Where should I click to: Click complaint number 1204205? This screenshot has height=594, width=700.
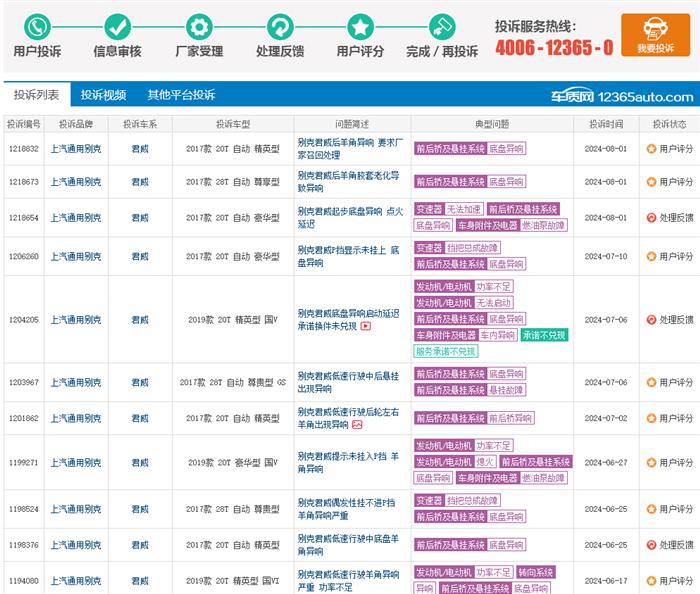(x=24, y=320)
